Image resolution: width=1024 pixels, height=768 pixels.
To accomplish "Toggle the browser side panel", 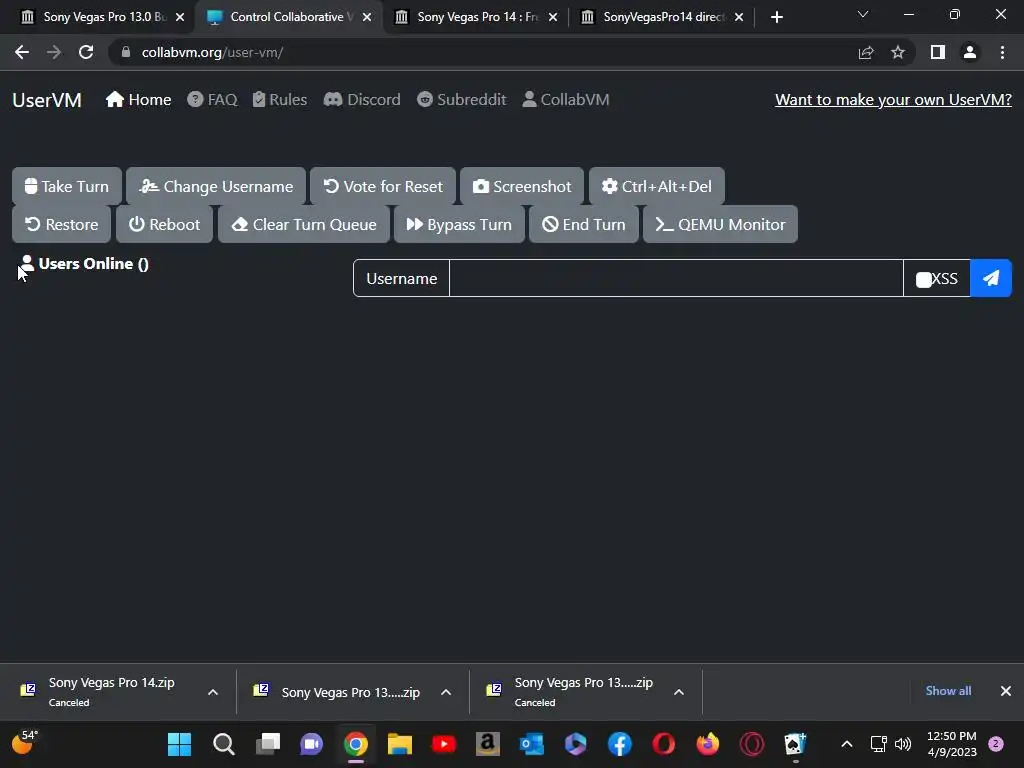I will 938,52.
